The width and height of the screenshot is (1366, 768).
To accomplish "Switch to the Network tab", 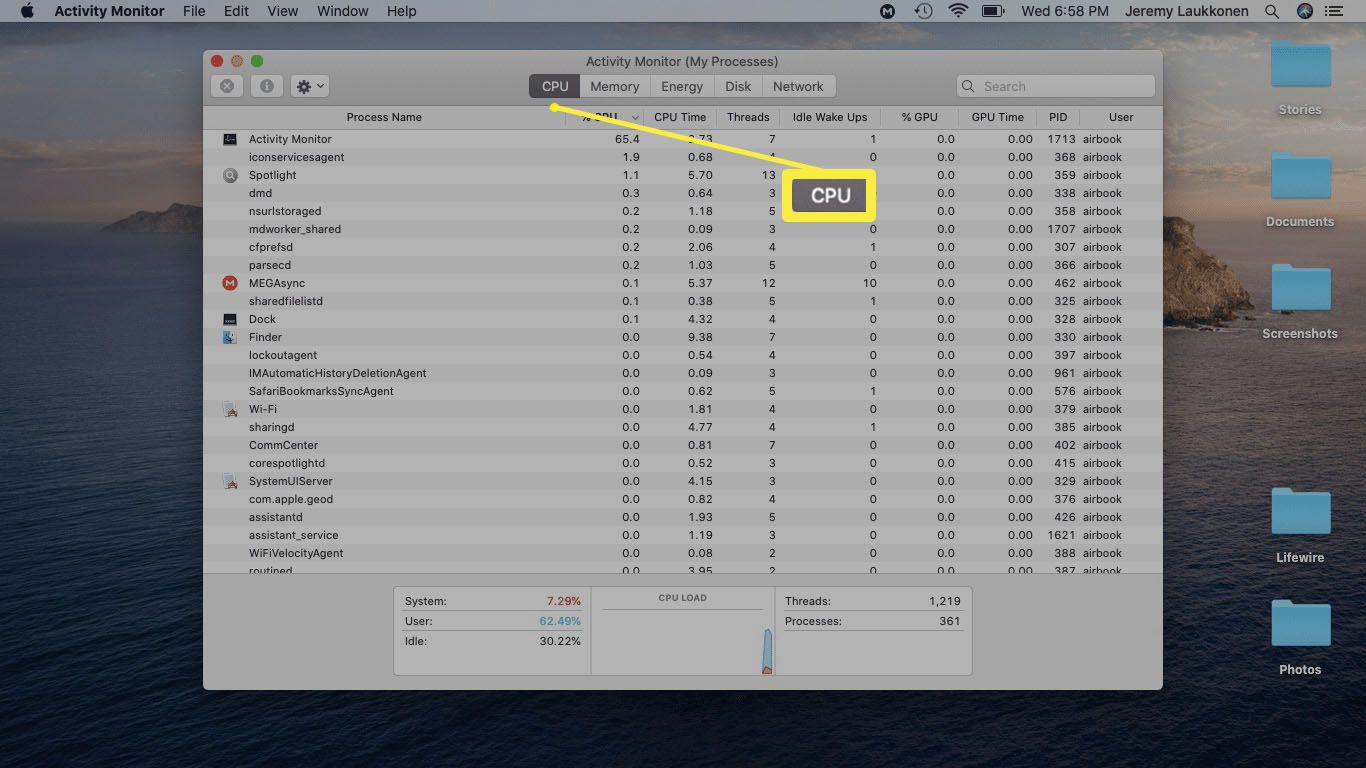I will [x=798, y=86].
